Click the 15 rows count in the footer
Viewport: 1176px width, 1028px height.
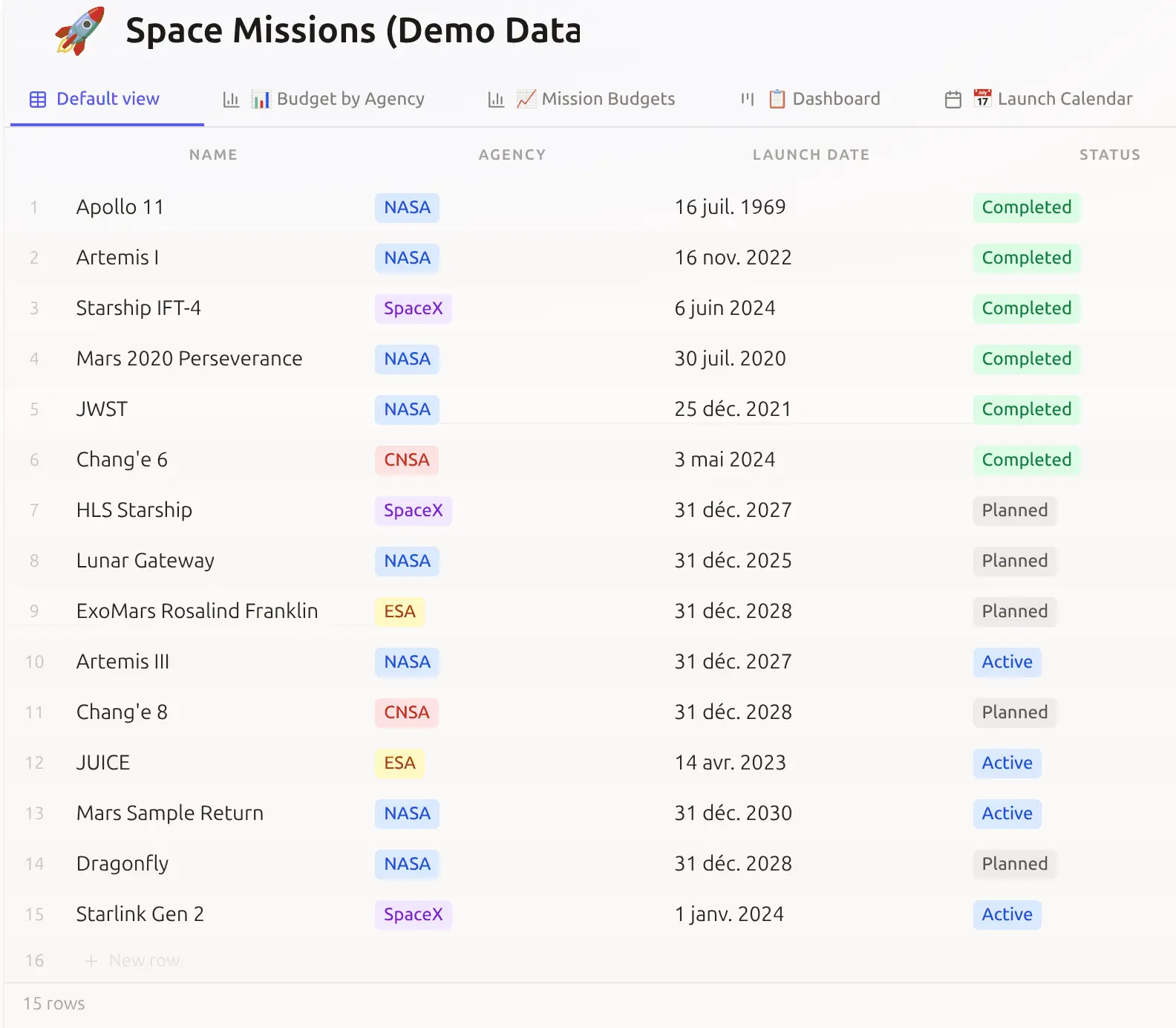click(54, 1003)
